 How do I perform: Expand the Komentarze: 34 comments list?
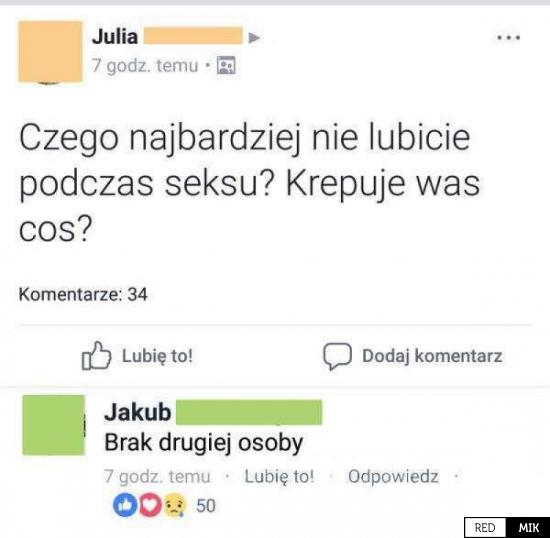click(83, 294)
